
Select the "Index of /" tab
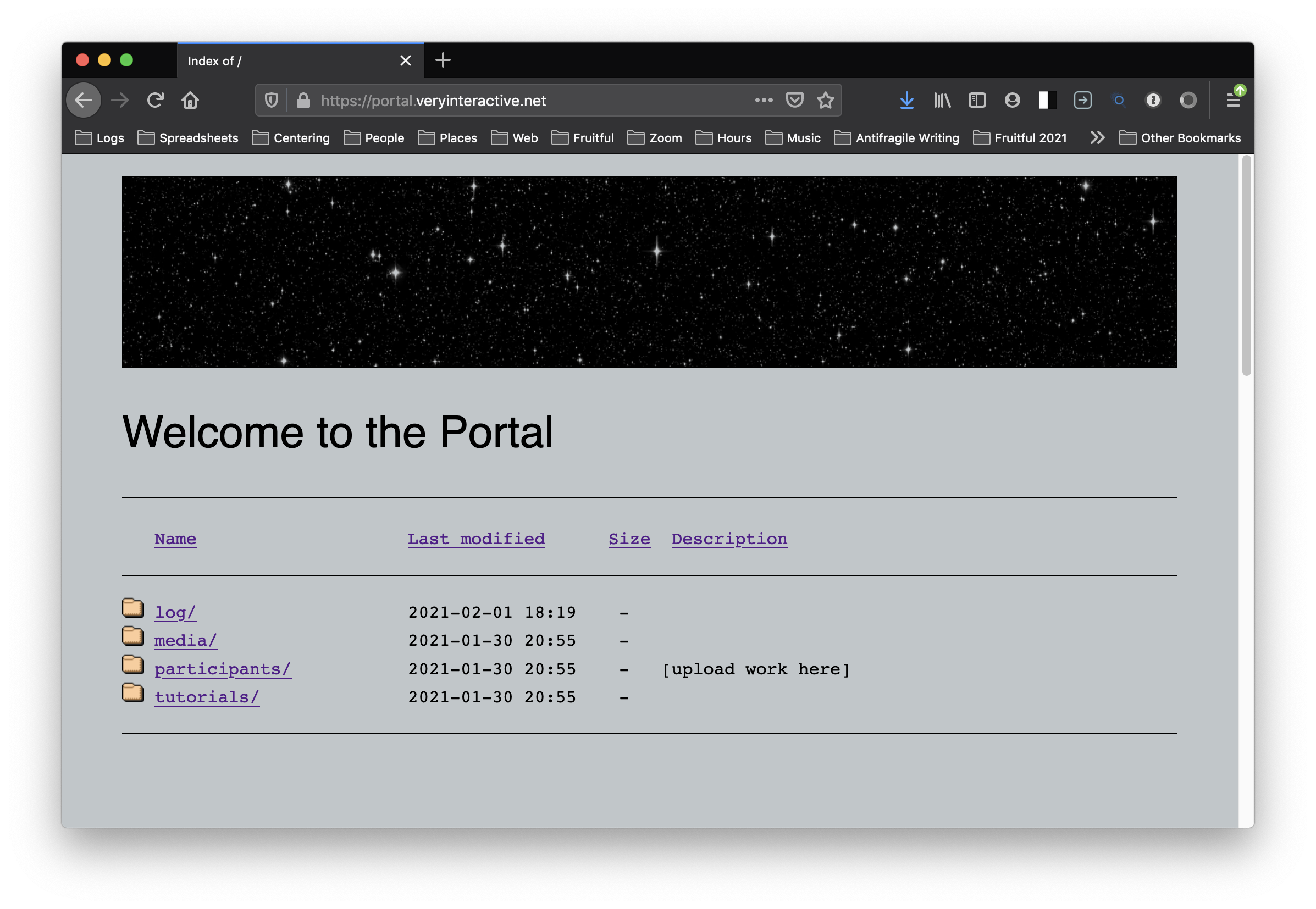301,61
